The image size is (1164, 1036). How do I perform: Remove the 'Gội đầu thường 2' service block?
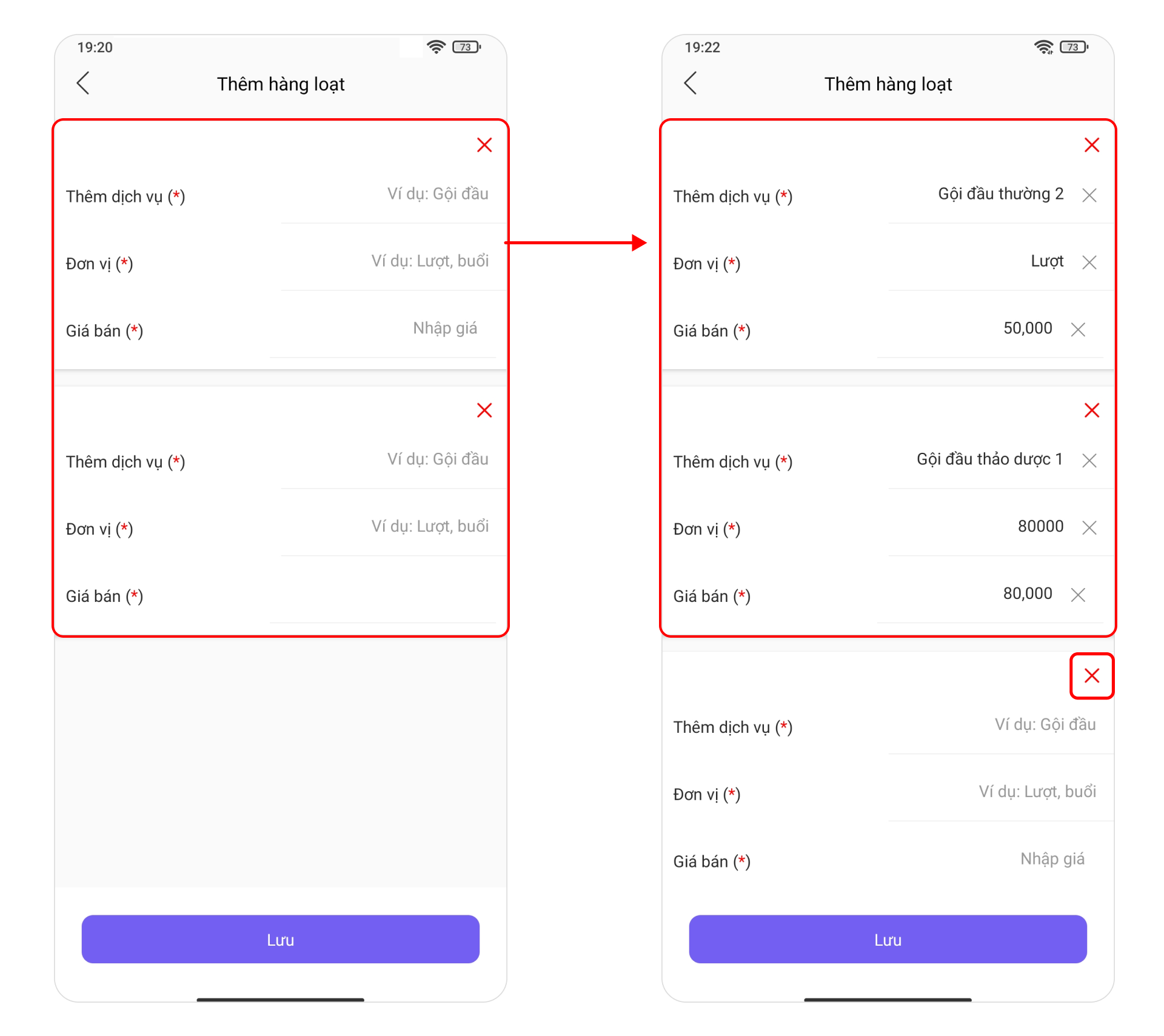pos(1092,145)
